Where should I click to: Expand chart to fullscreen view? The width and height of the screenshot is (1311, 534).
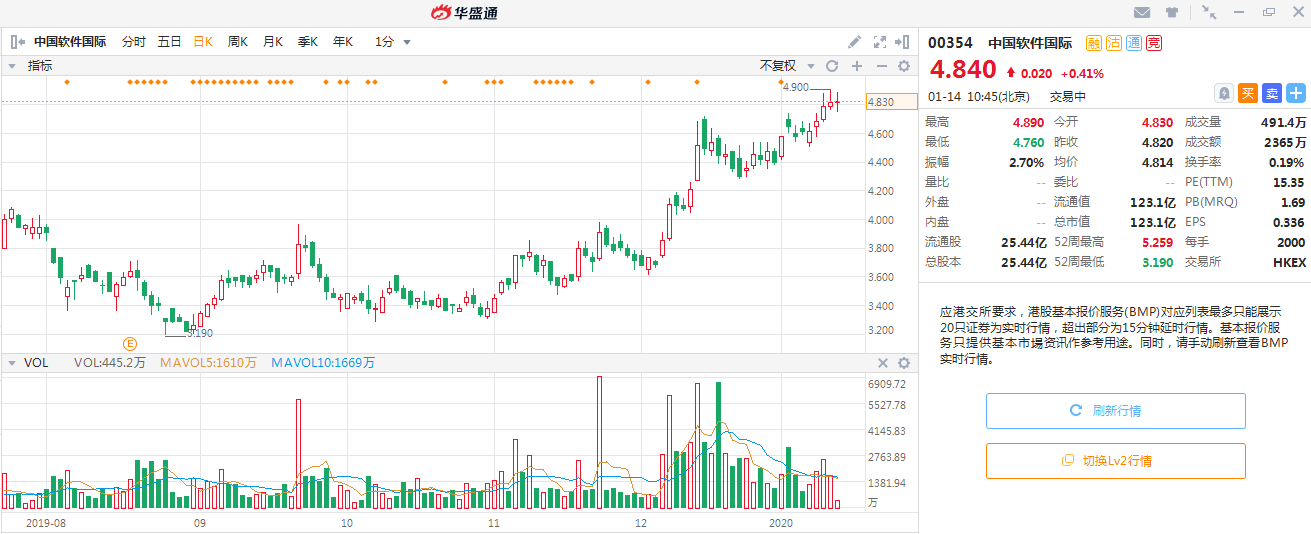(x=880, y=42)
